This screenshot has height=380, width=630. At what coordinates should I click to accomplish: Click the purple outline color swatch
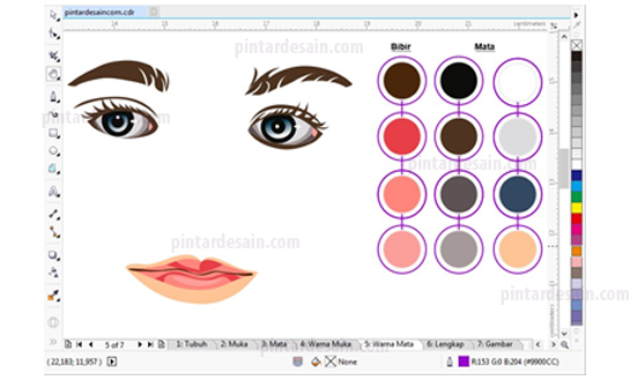tap(464, 362)
